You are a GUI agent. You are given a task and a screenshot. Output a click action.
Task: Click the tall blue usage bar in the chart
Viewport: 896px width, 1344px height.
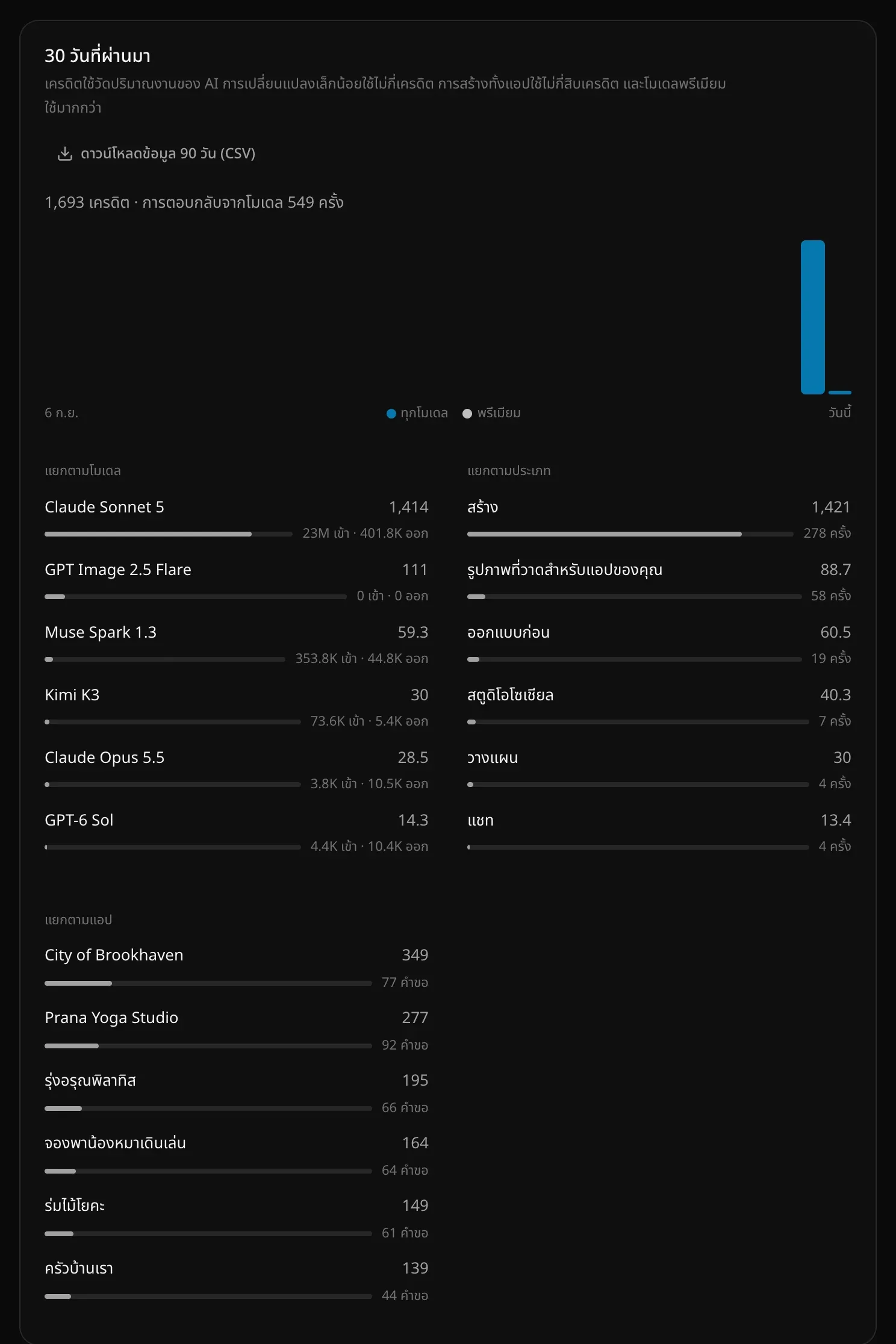click(x=812, y=317)
